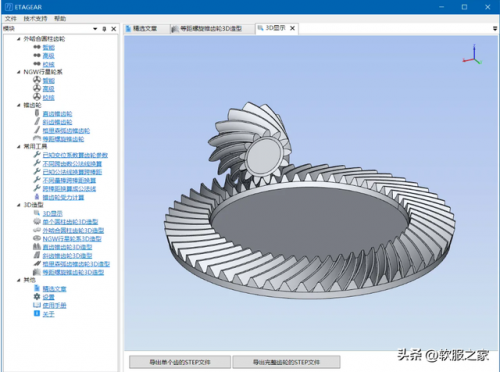Open the tab list dropdown at far right
This screenshot has width=500, height=372.
click(x=495, y=29)
